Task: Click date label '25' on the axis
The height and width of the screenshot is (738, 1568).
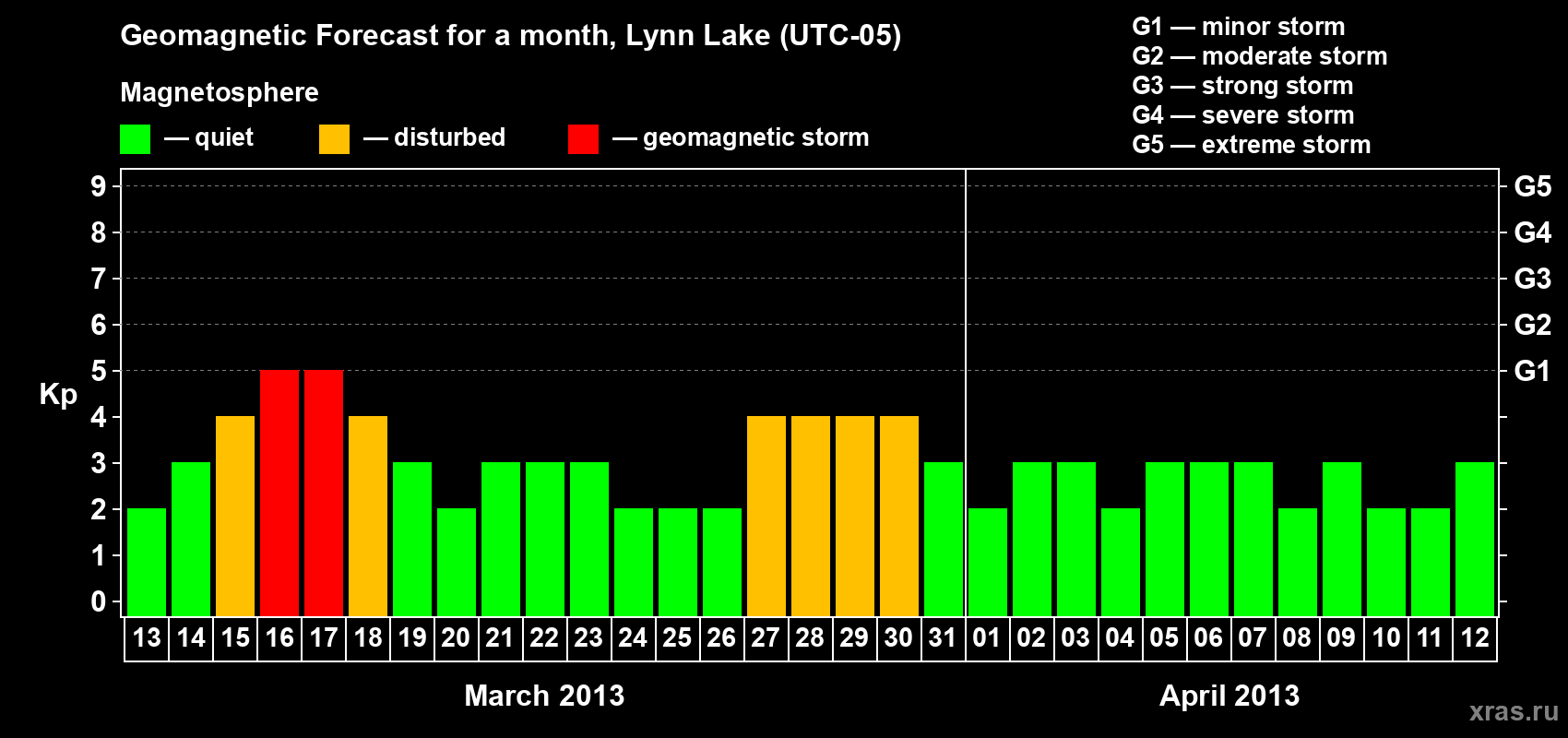Action: pos(677,637)
